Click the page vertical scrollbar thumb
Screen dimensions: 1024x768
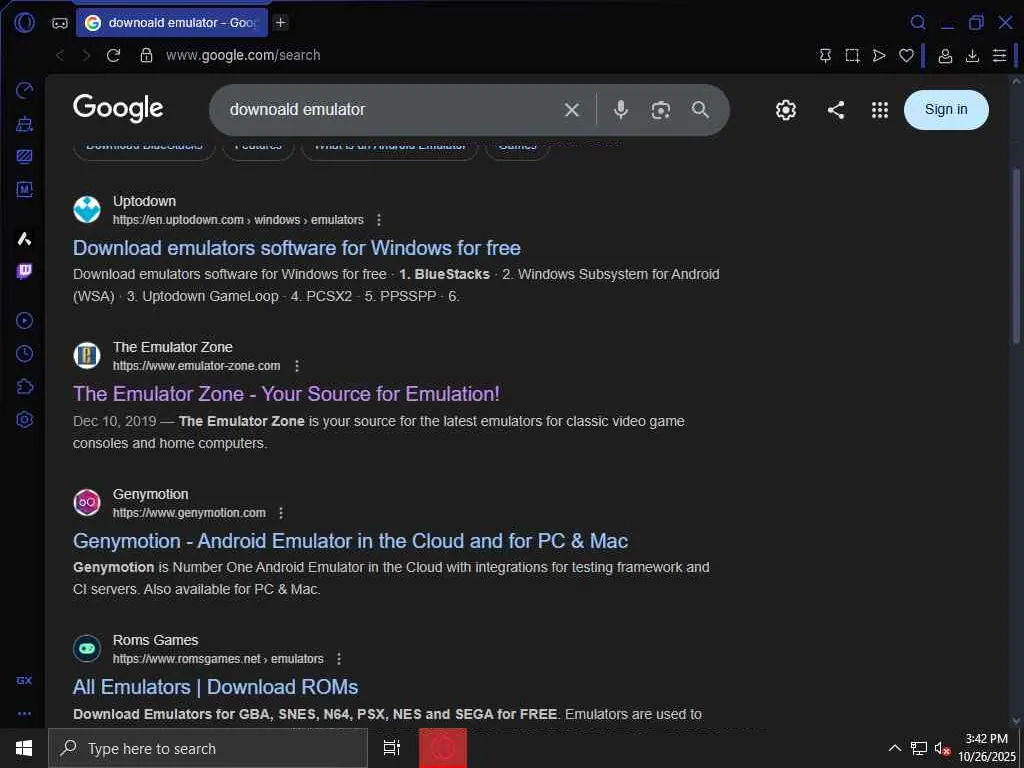(1016, 256)
